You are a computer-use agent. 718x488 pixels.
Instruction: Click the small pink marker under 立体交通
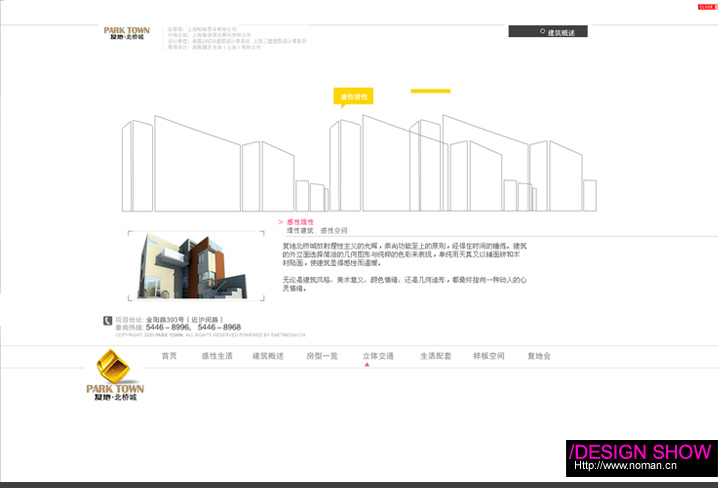pos(367,365)
